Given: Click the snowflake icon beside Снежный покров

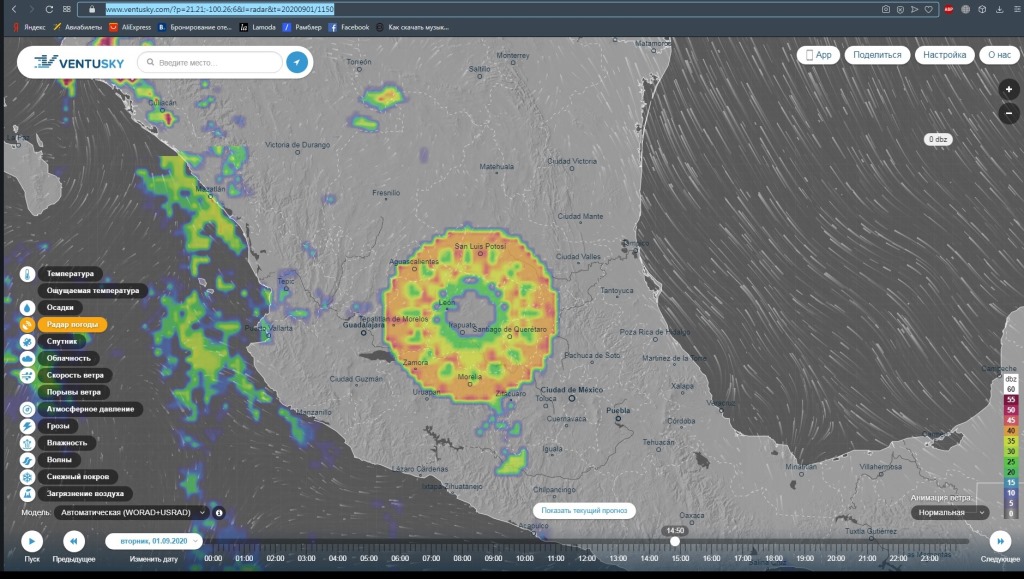Looking at the screenshot, I should tap(27, 477).
